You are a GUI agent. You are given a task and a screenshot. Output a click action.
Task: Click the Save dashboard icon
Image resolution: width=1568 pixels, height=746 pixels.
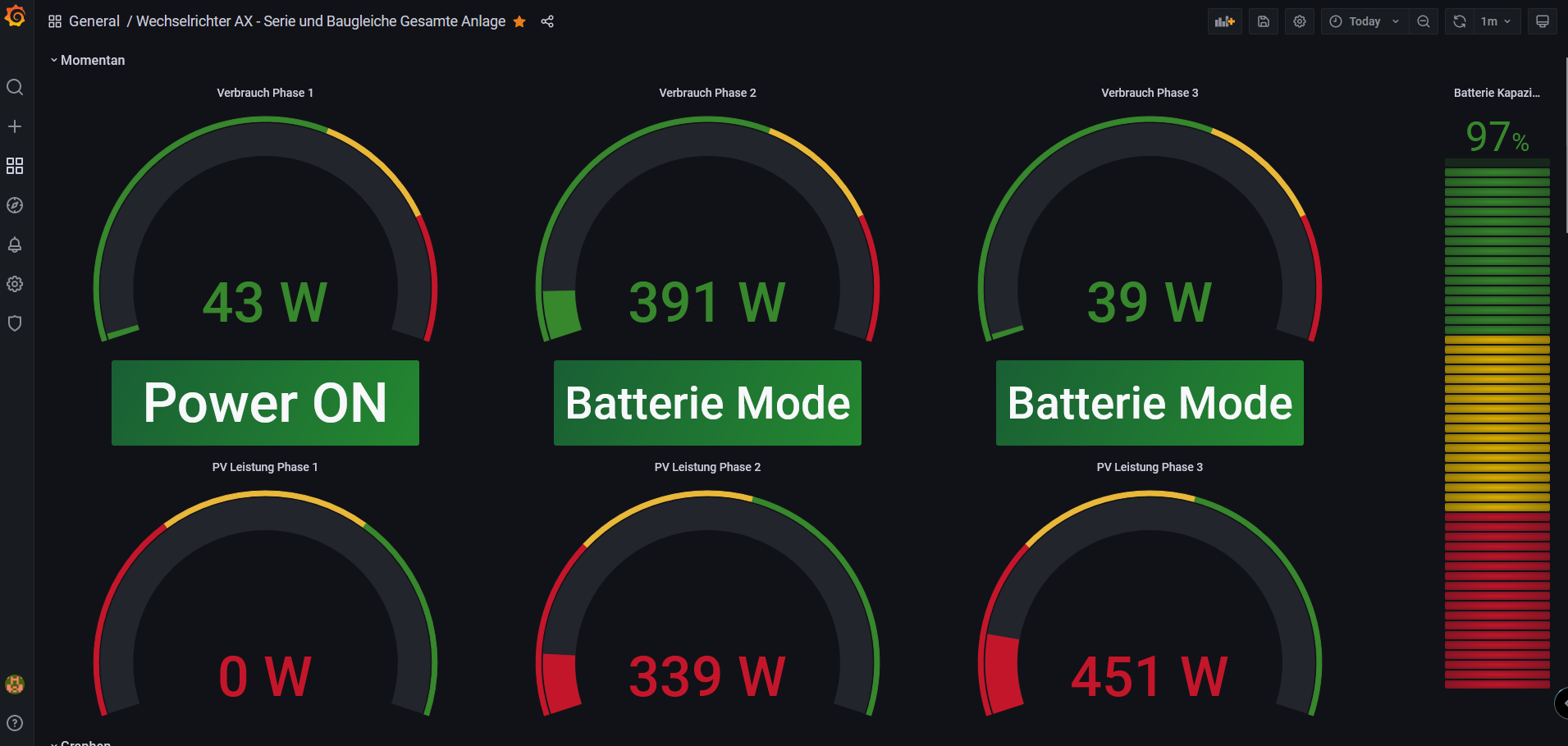pyautogui.click(x=1264, y=21)
